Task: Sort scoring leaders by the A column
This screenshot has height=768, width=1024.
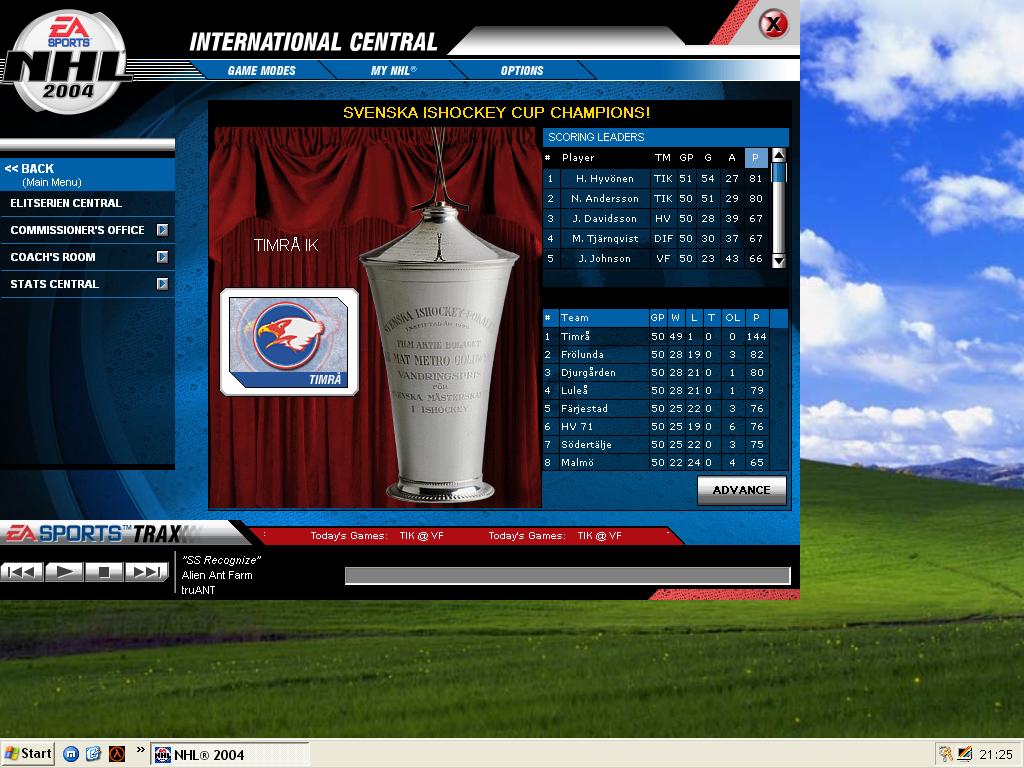Action: click(x=732, y=157)
